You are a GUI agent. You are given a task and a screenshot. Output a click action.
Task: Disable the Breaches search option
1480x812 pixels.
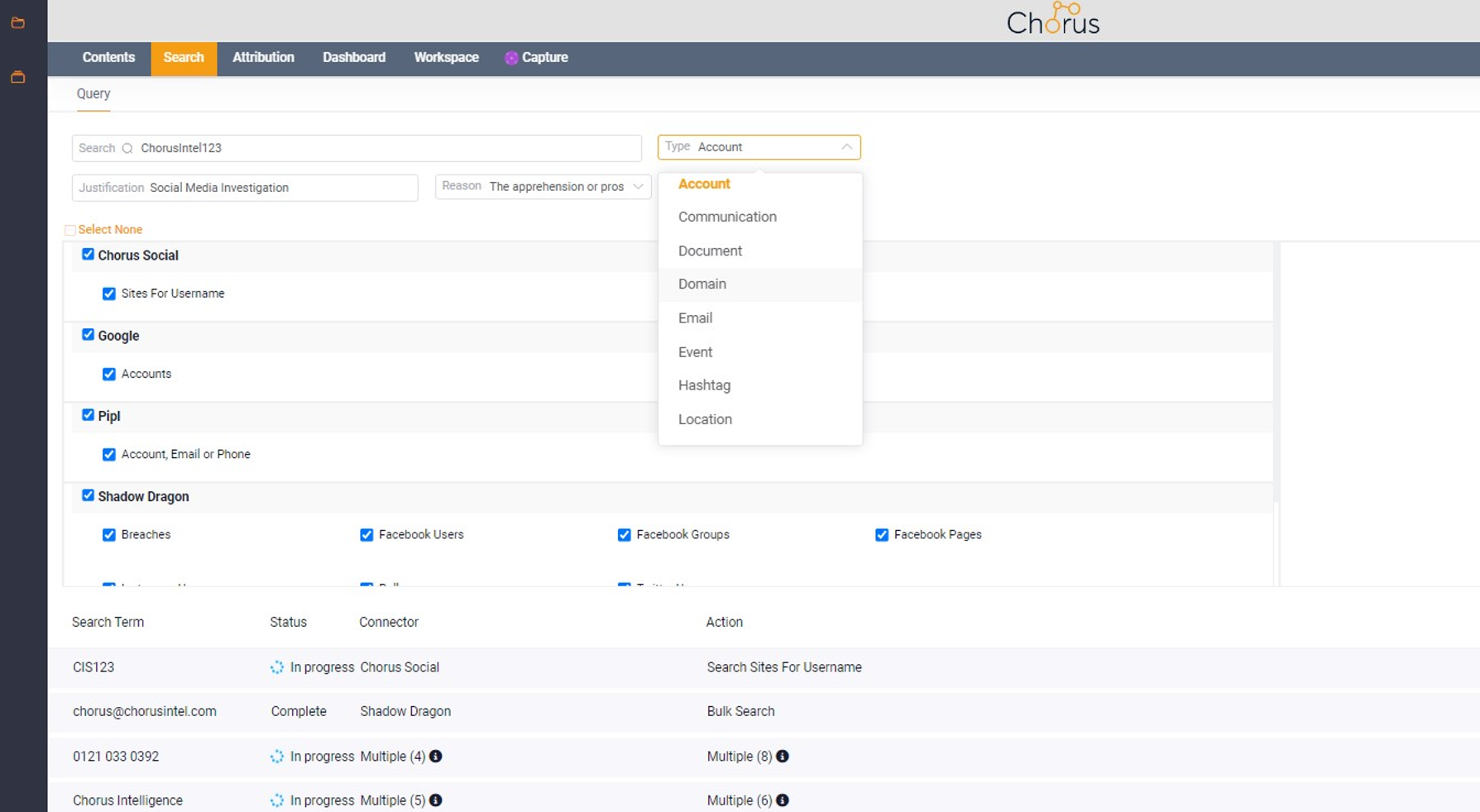coord(108,535)
